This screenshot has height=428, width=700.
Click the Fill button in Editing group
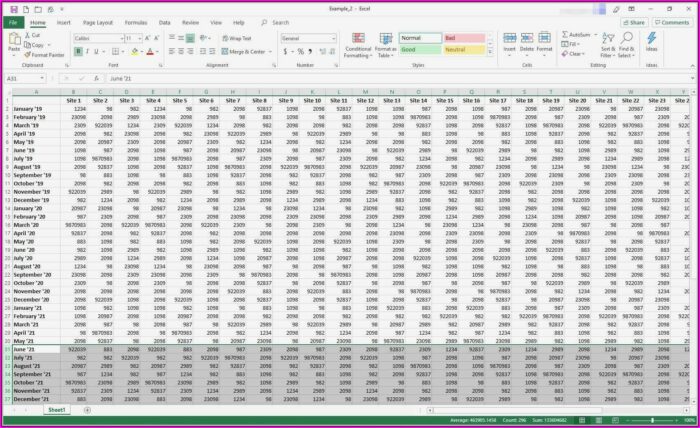(570, 44)
